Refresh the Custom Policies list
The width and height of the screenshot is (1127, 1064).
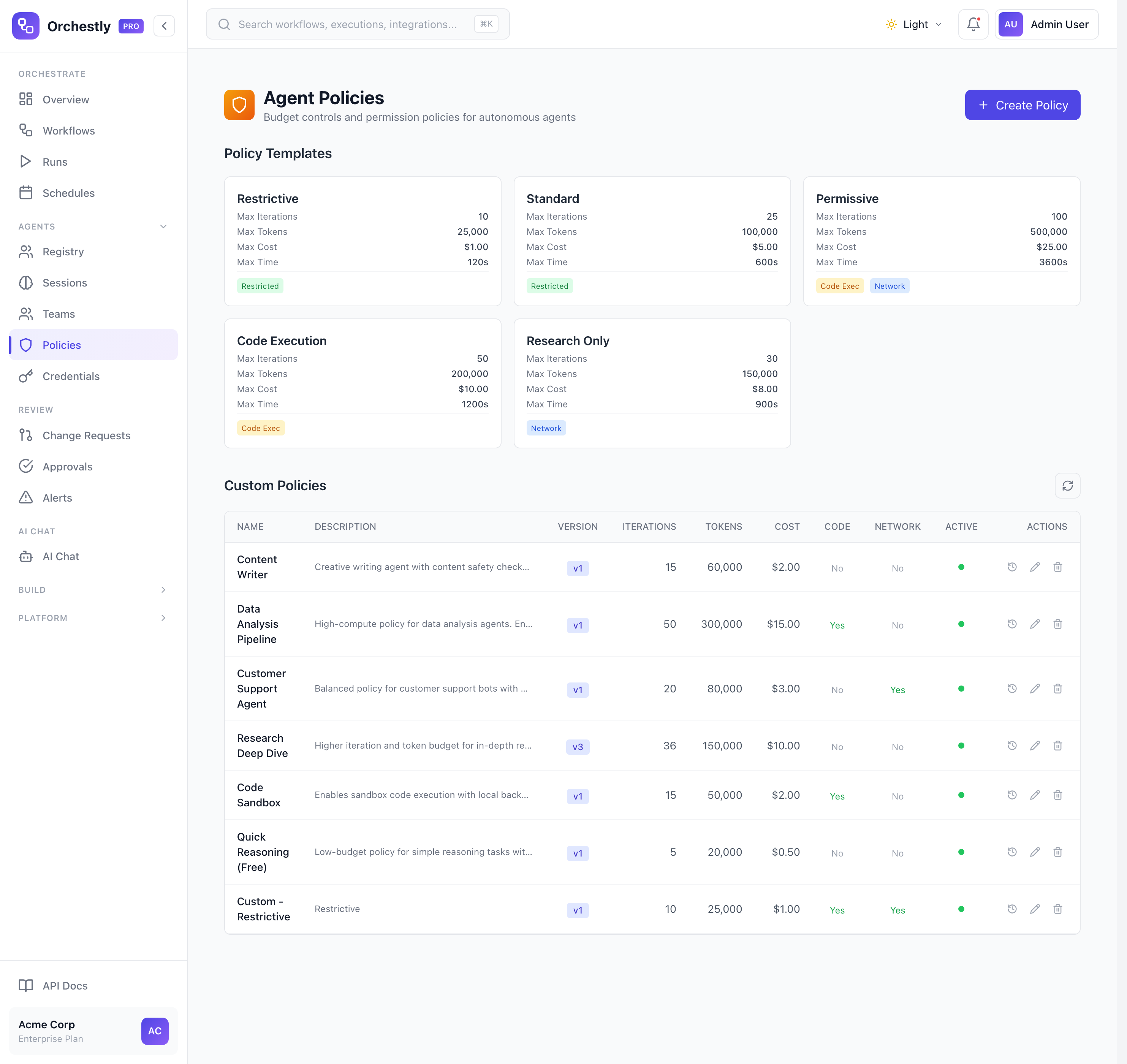(x=1067, y=486)
